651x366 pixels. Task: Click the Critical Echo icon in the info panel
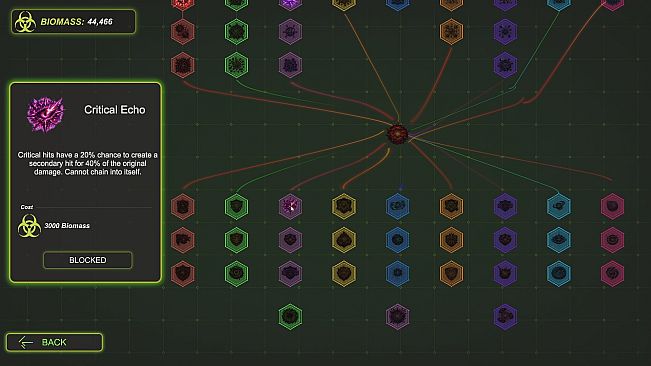pyautogui.click(x=46, y=115)
